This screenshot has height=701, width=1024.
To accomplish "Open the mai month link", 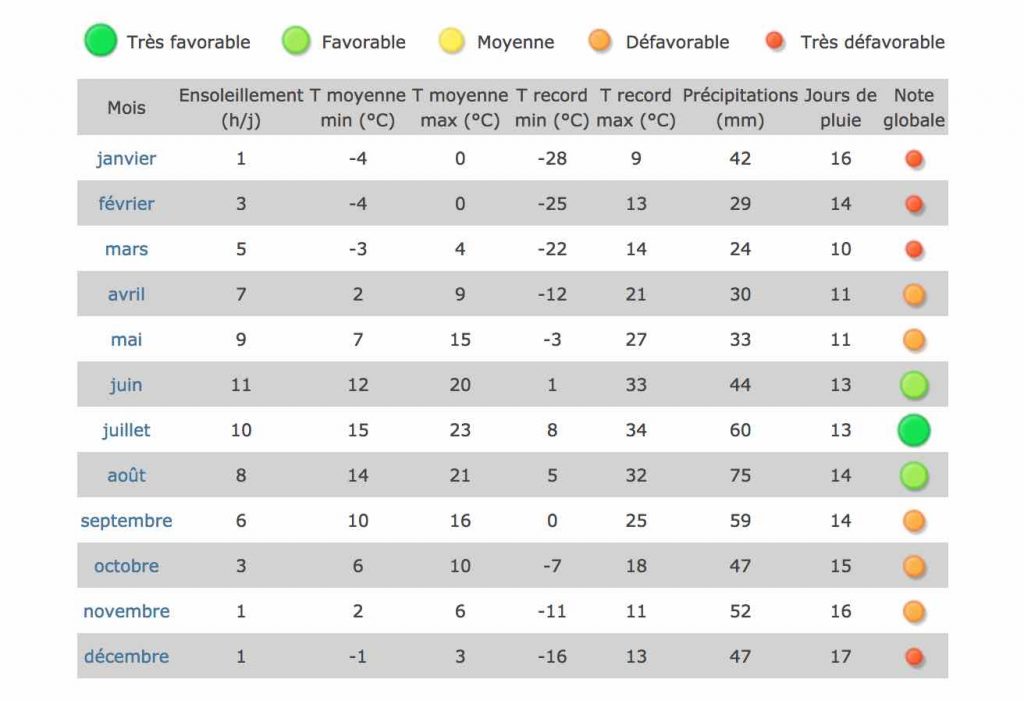I will (126, 339).
